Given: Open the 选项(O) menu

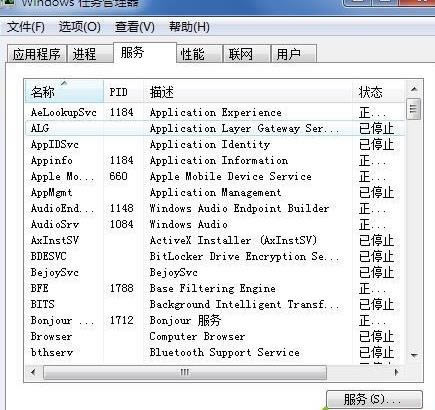Looking at the screenshot, I should coord(80,27).
